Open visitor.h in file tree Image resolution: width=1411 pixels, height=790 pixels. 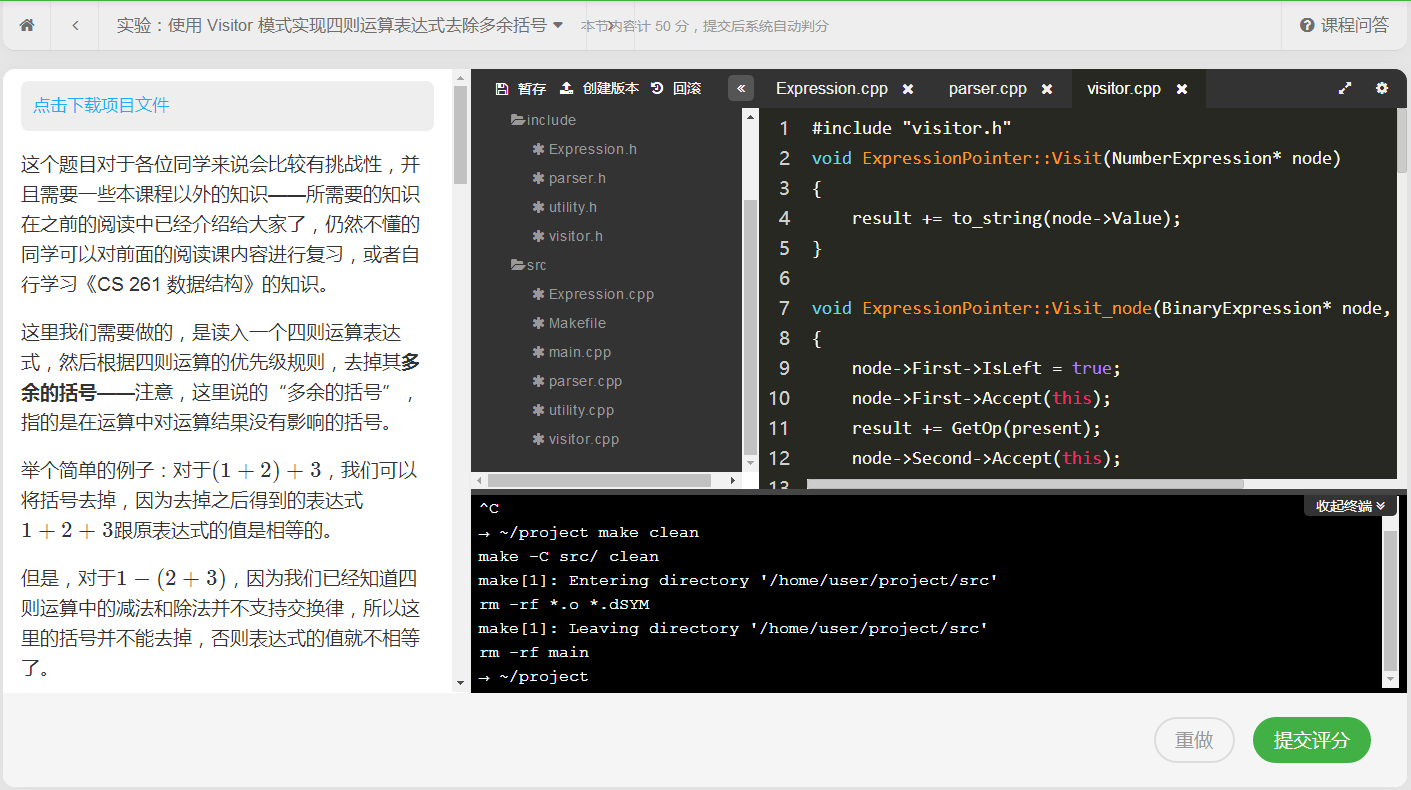click(575, 236)
